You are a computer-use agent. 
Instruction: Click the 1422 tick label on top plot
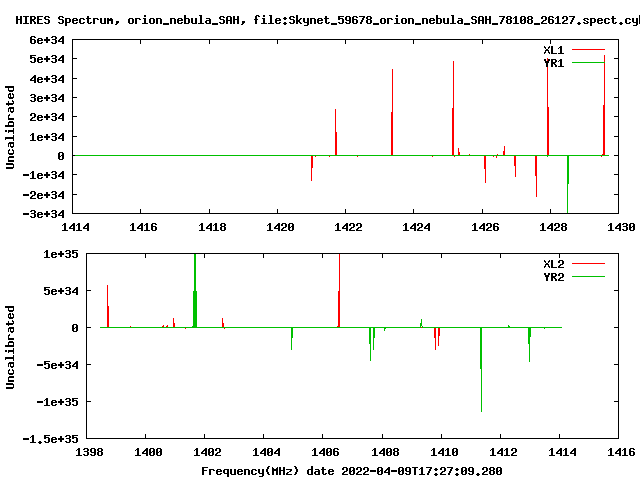348,227
